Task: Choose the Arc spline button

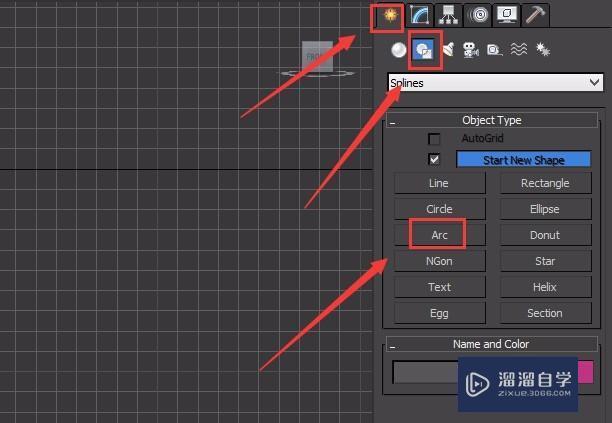Action: click(x=440, y=235)
